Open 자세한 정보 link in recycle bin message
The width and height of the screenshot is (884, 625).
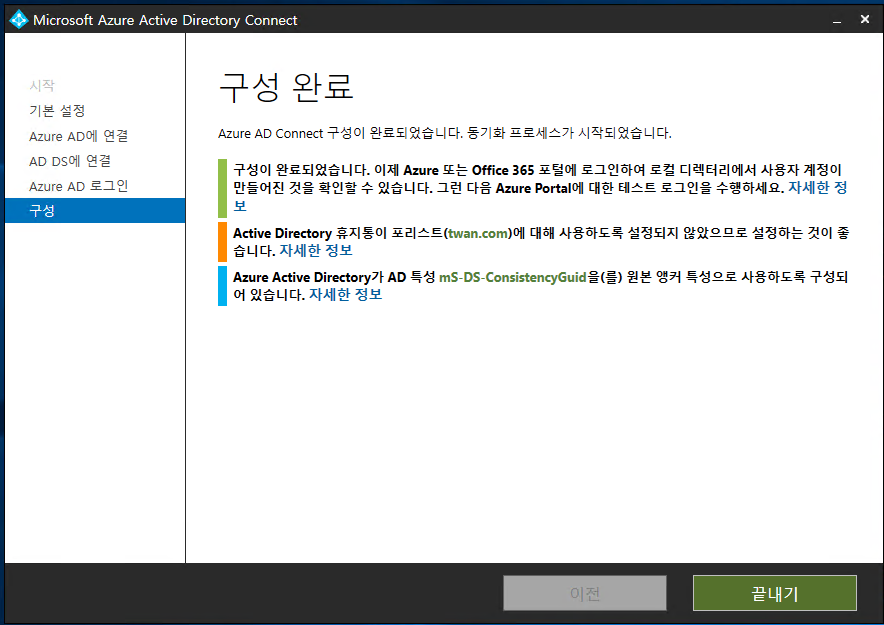click(x=316, y=250)
